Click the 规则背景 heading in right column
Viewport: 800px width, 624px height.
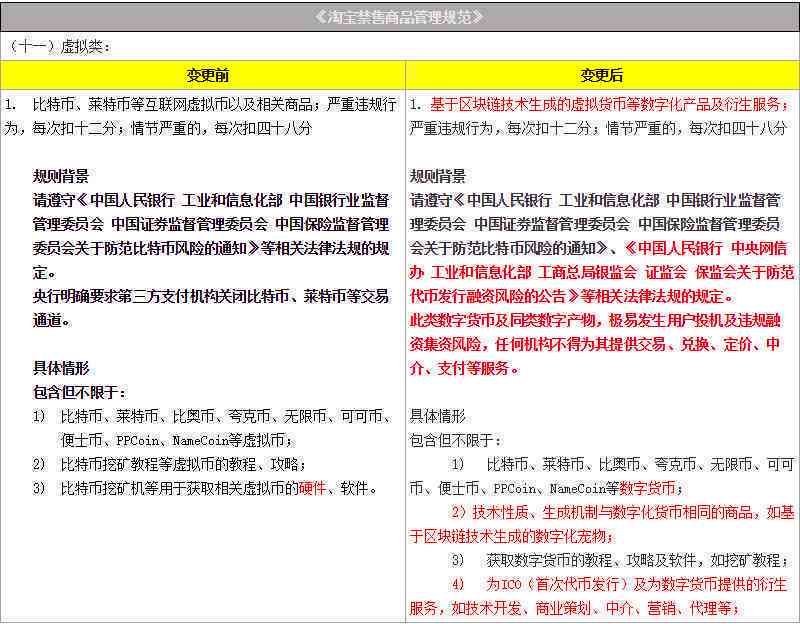(438, 177)
